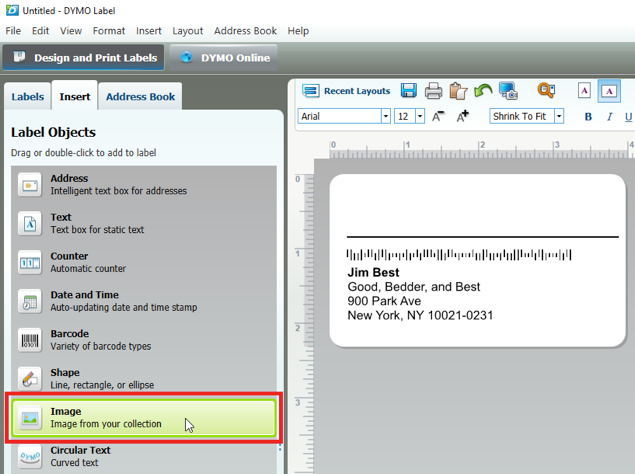
Task: Click the screen capture icon
Action: [x=508, y=91]
